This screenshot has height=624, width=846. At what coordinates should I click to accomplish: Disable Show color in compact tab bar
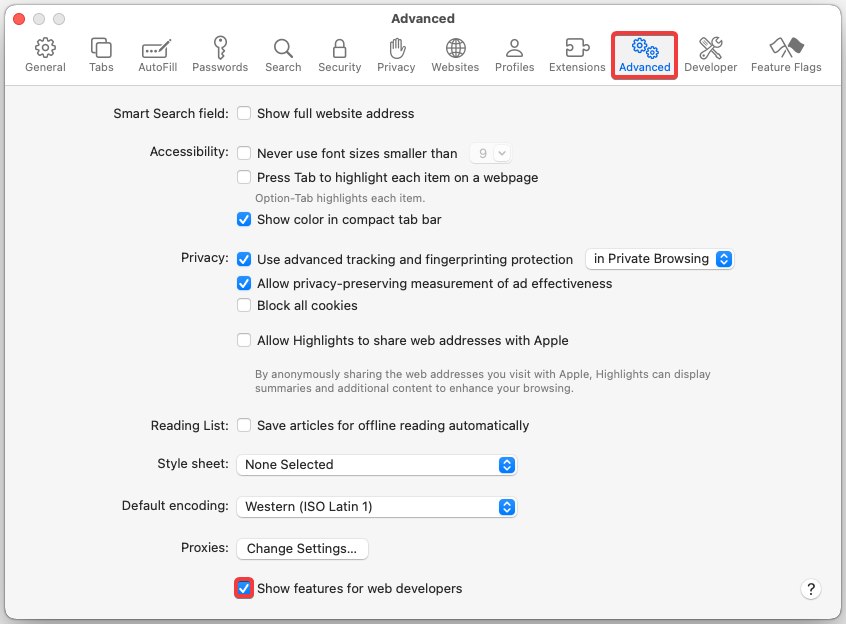pos(244,220)
